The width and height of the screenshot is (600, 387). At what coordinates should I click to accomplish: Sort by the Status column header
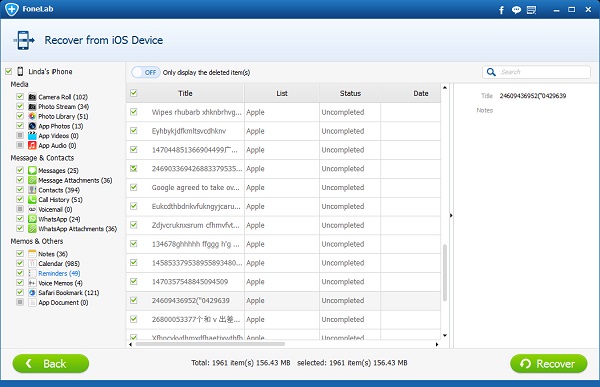(350, 93)
